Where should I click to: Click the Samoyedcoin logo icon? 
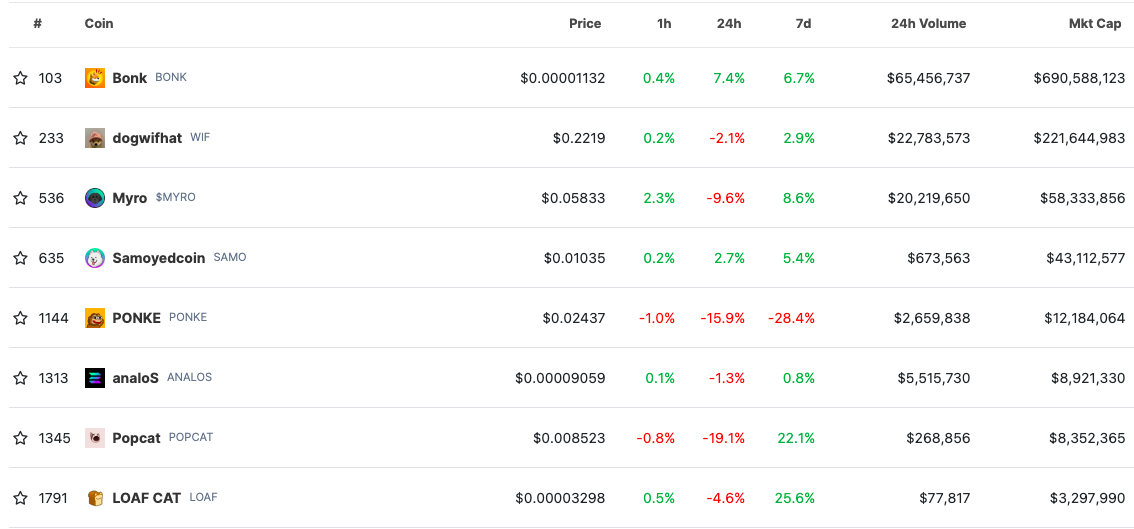95,258
